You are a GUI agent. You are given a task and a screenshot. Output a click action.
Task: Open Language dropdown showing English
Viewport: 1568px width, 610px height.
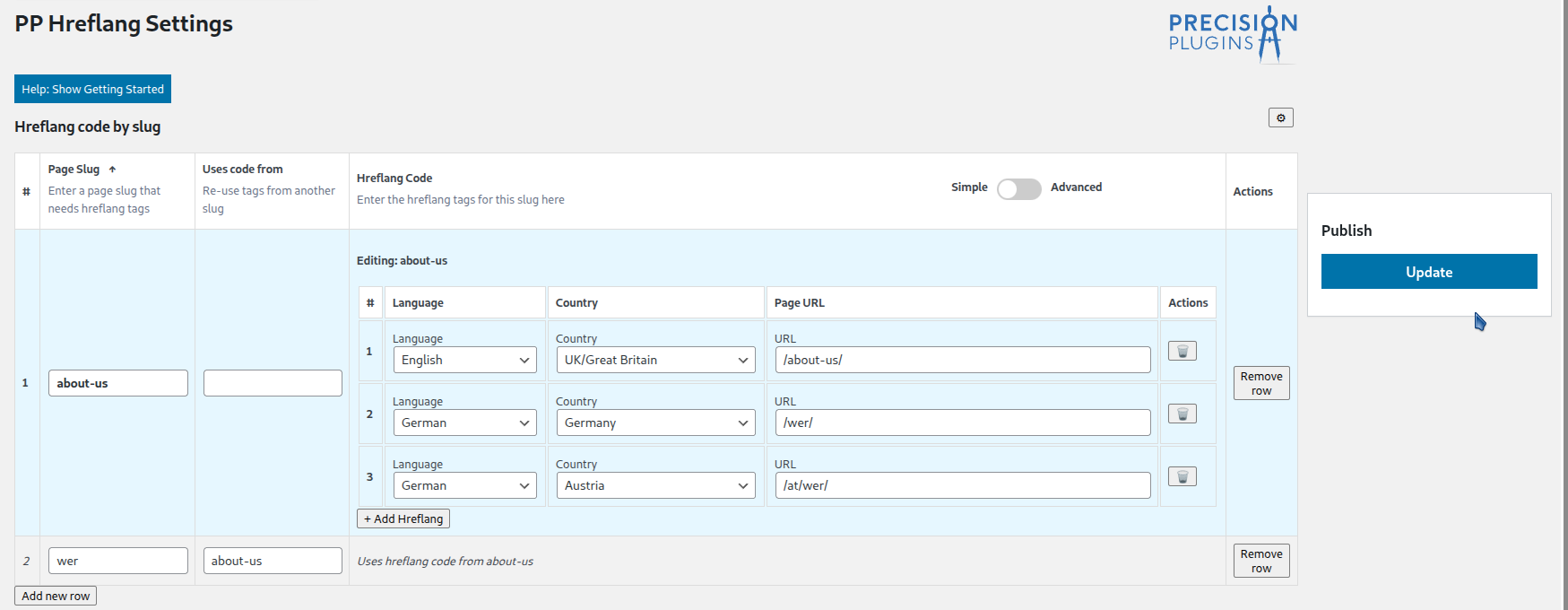click(464, 360)
